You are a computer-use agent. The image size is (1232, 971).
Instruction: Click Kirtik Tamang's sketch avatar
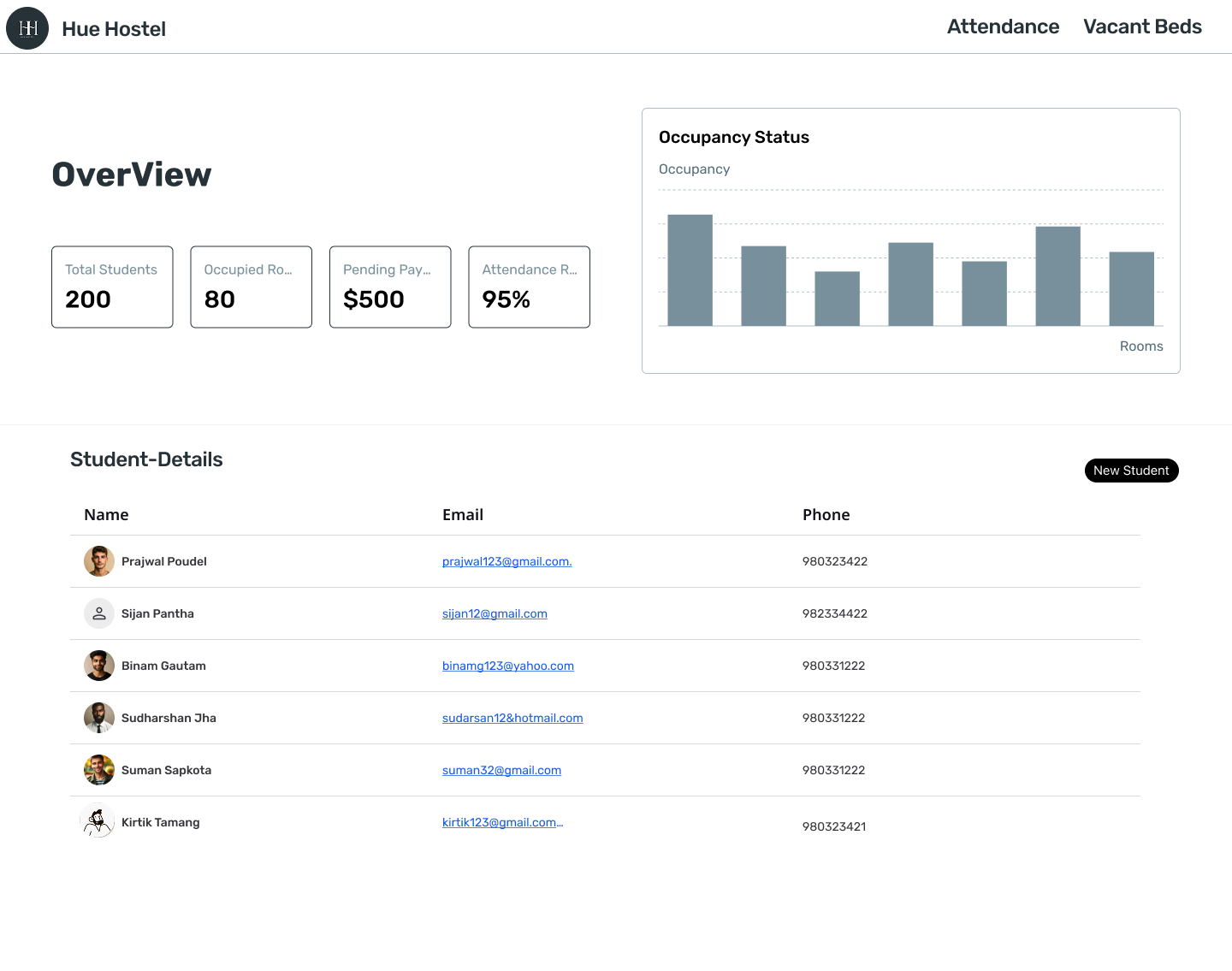point(98,822)
